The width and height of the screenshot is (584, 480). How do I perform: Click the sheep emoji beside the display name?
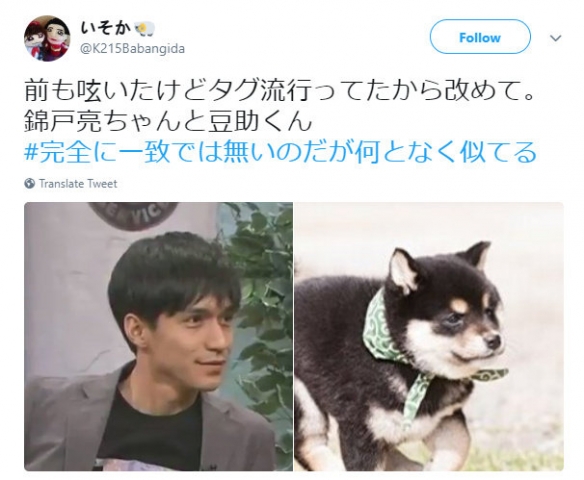click(145, 29)
